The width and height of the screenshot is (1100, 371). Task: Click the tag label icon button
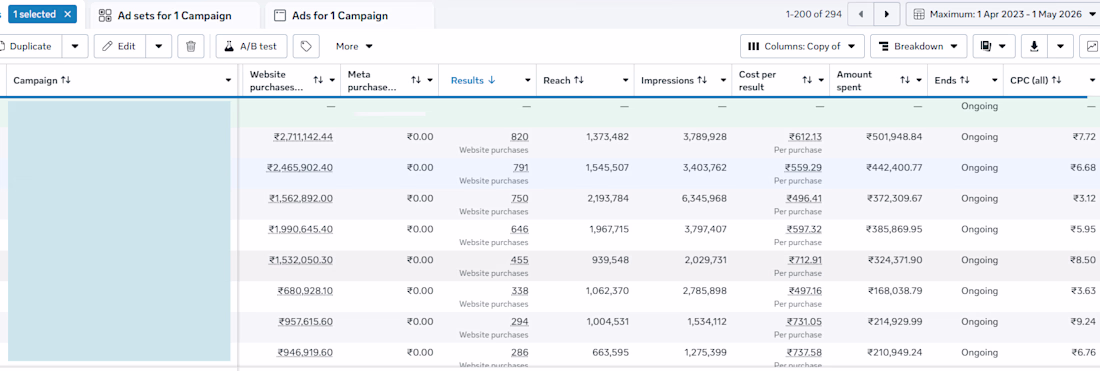click(x=306, y=46)
